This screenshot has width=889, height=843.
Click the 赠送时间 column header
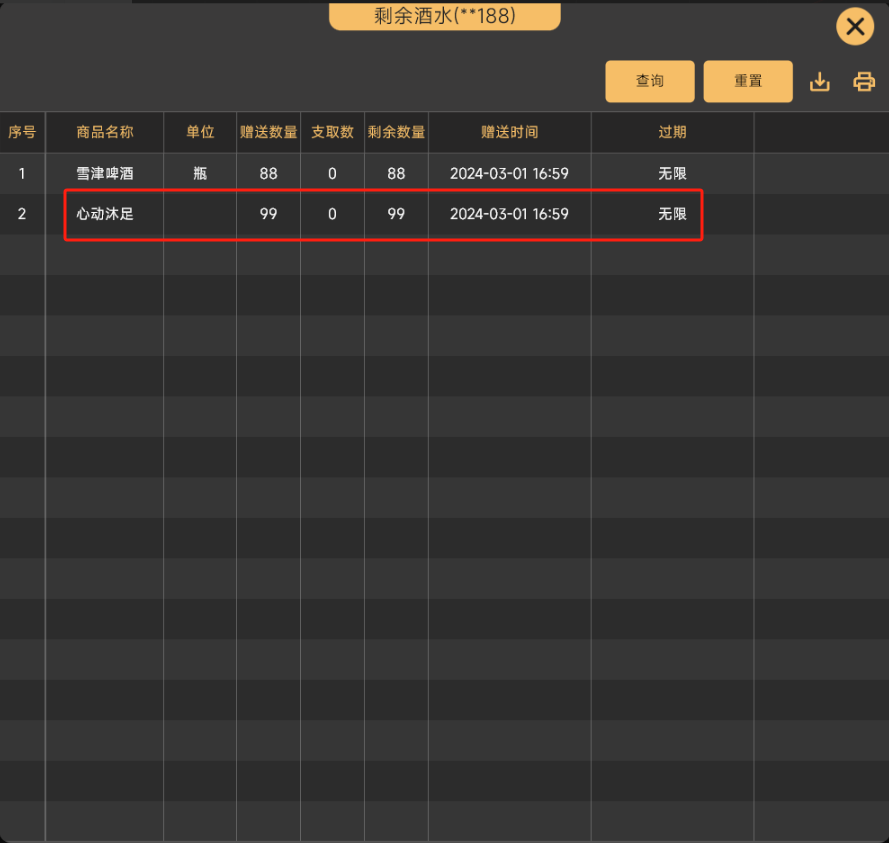tap(509, 132)
